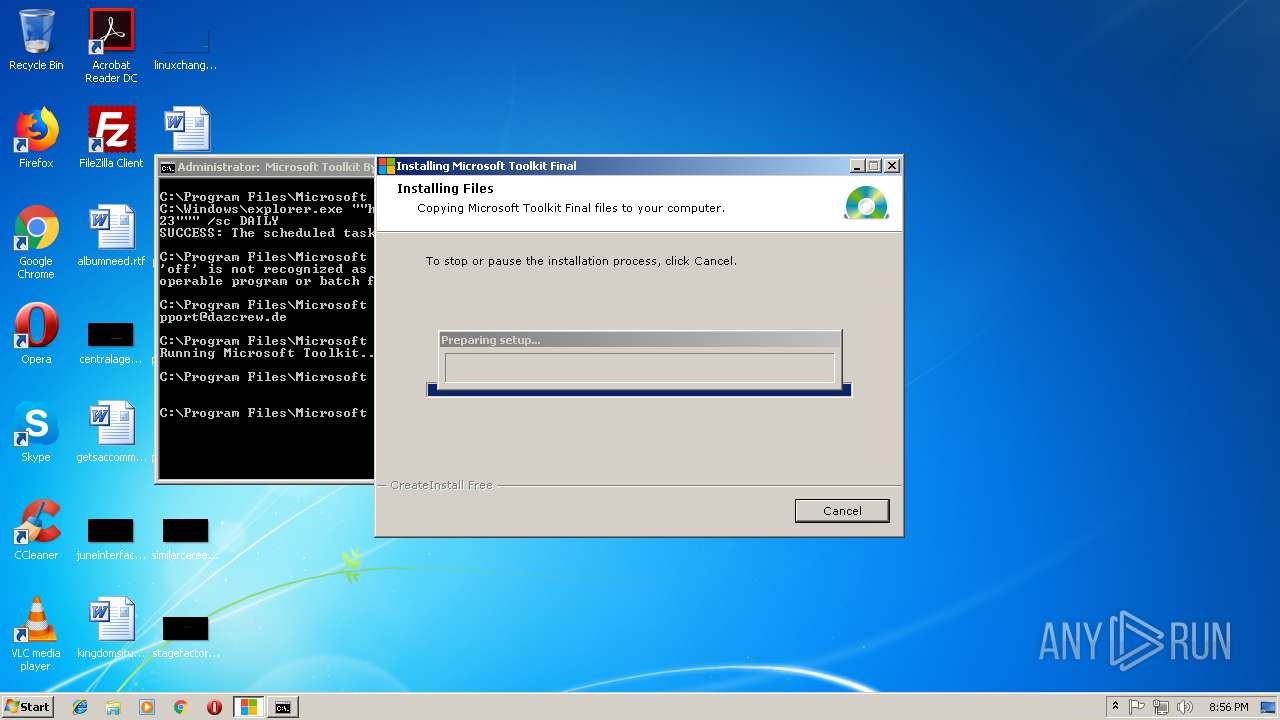Click the command prompt window system icon
1280x720 pixels.
pyautogui.click(x=167, y=167)
